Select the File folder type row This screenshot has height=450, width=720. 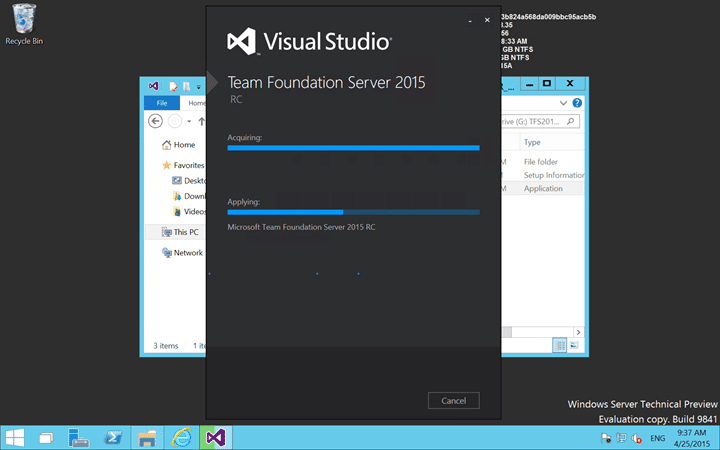pos(540,162)
